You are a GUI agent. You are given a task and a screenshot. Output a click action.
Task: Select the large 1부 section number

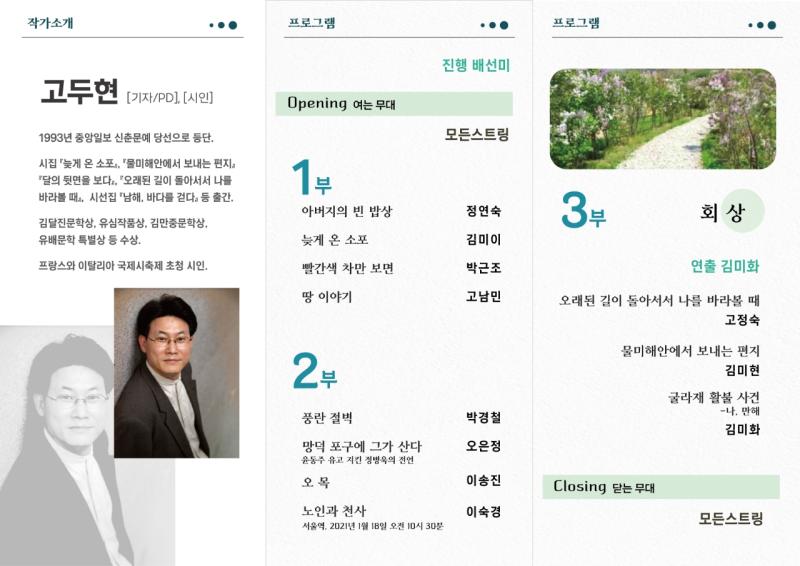[310, 179]
